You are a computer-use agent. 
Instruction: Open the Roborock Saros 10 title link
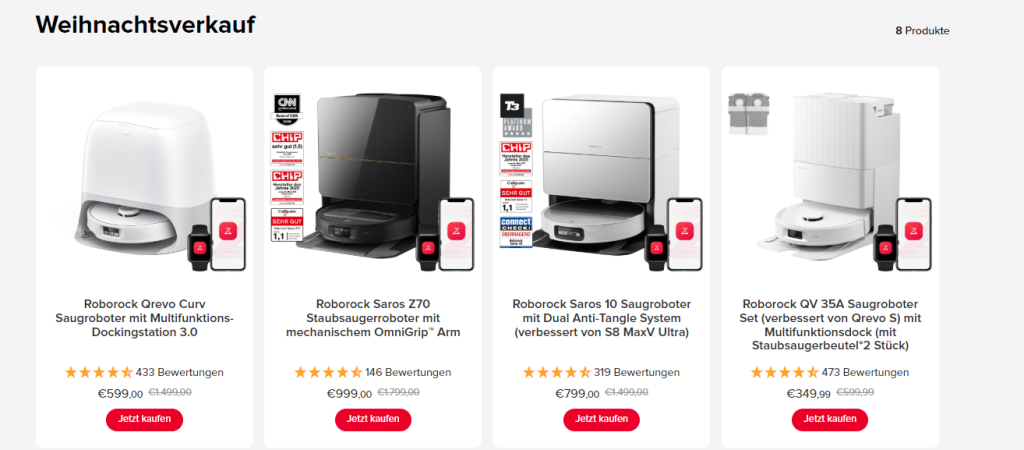point(601,318)
